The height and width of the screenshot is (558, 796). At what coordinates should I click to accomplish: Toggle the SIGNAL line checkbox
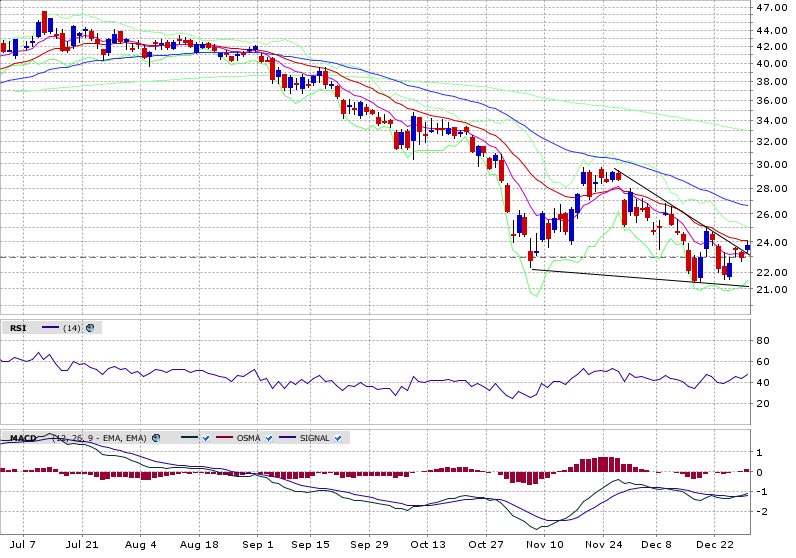click(x=339, y=438)
